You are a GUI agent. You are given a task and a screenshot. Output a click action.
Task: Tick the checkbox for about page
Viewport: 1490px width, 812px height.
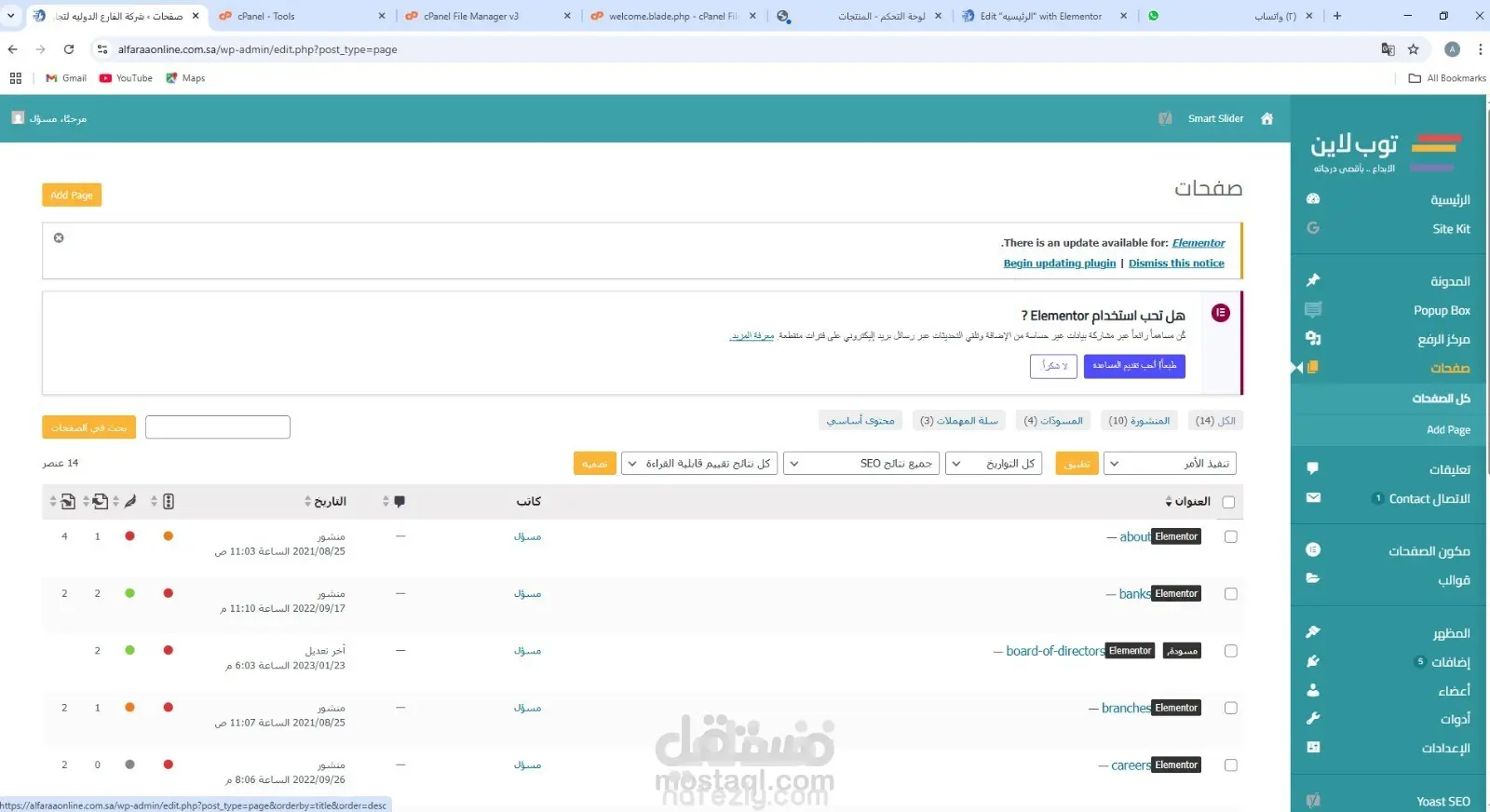coord(1231,537)
